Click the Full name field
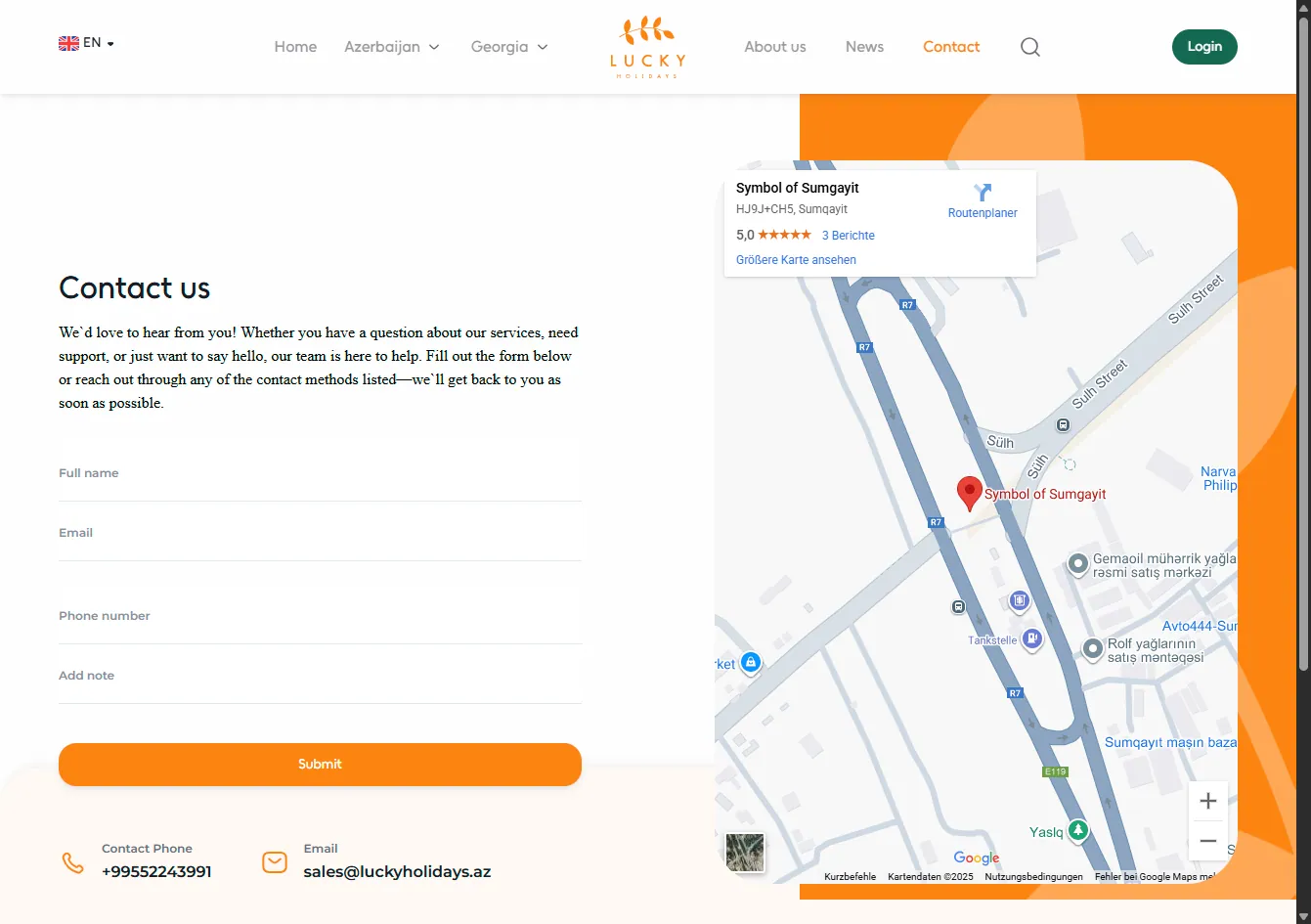 pos(320,473)
